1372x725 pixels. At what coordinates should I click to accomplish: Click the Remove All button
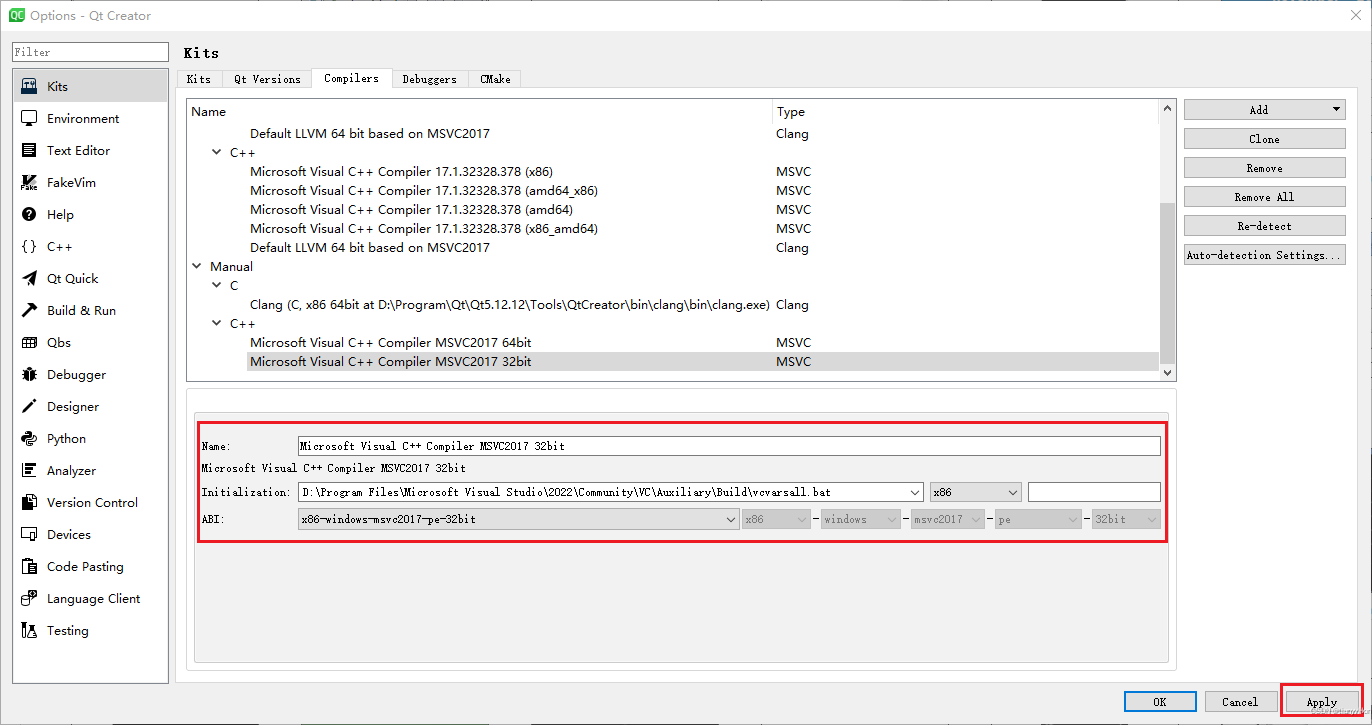[1264, 197]
